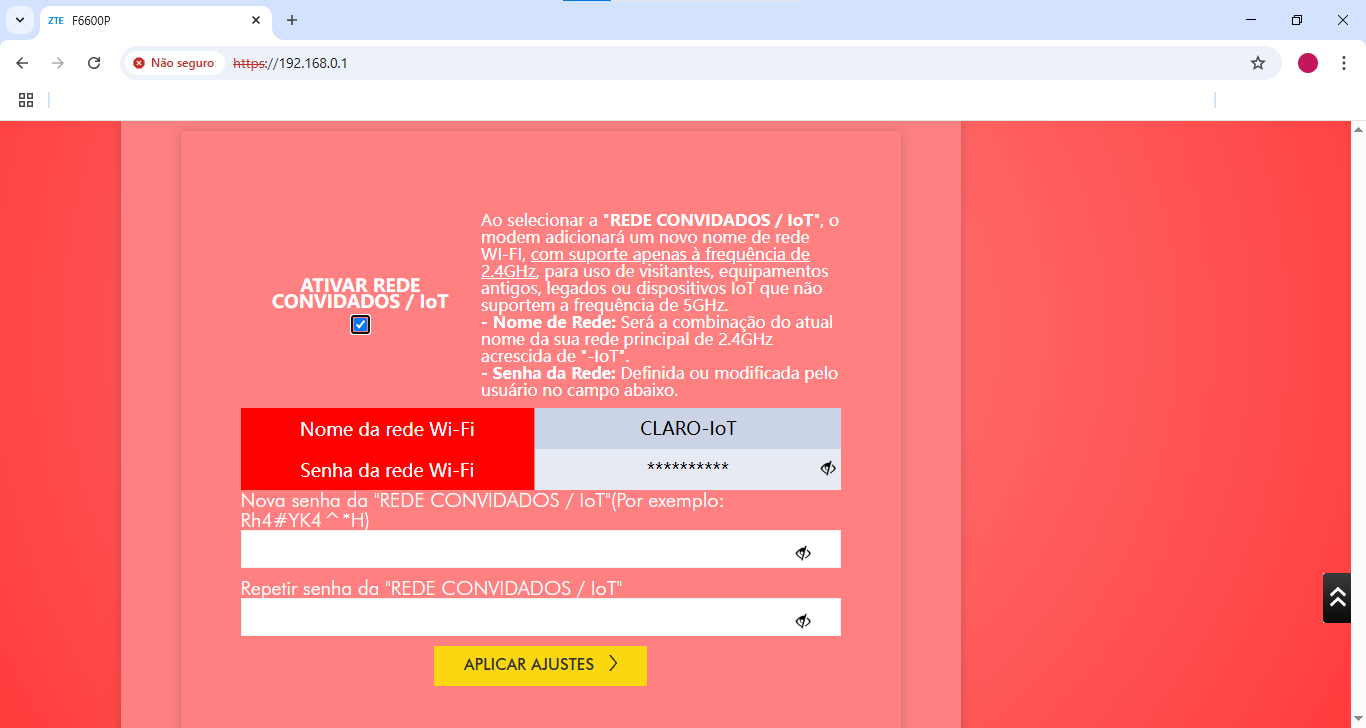Reveal the repeat password field text
The image size is (1366, 728).
tap(802, 621)
